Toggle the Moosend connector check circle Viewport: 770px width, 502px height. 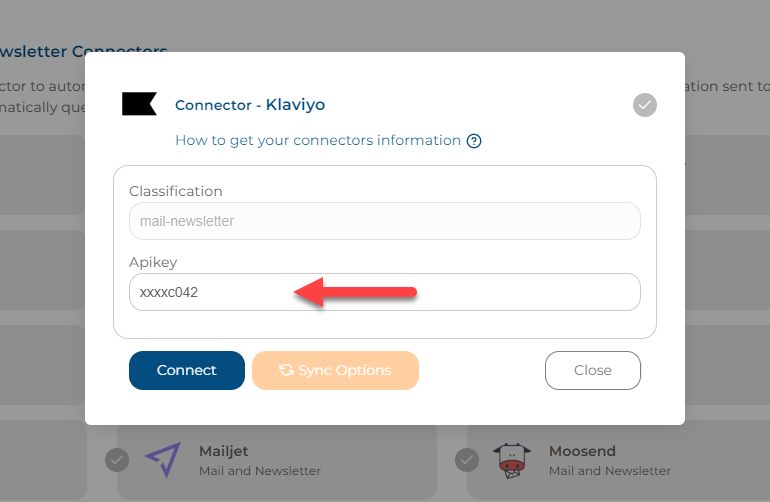pos(467,460)
